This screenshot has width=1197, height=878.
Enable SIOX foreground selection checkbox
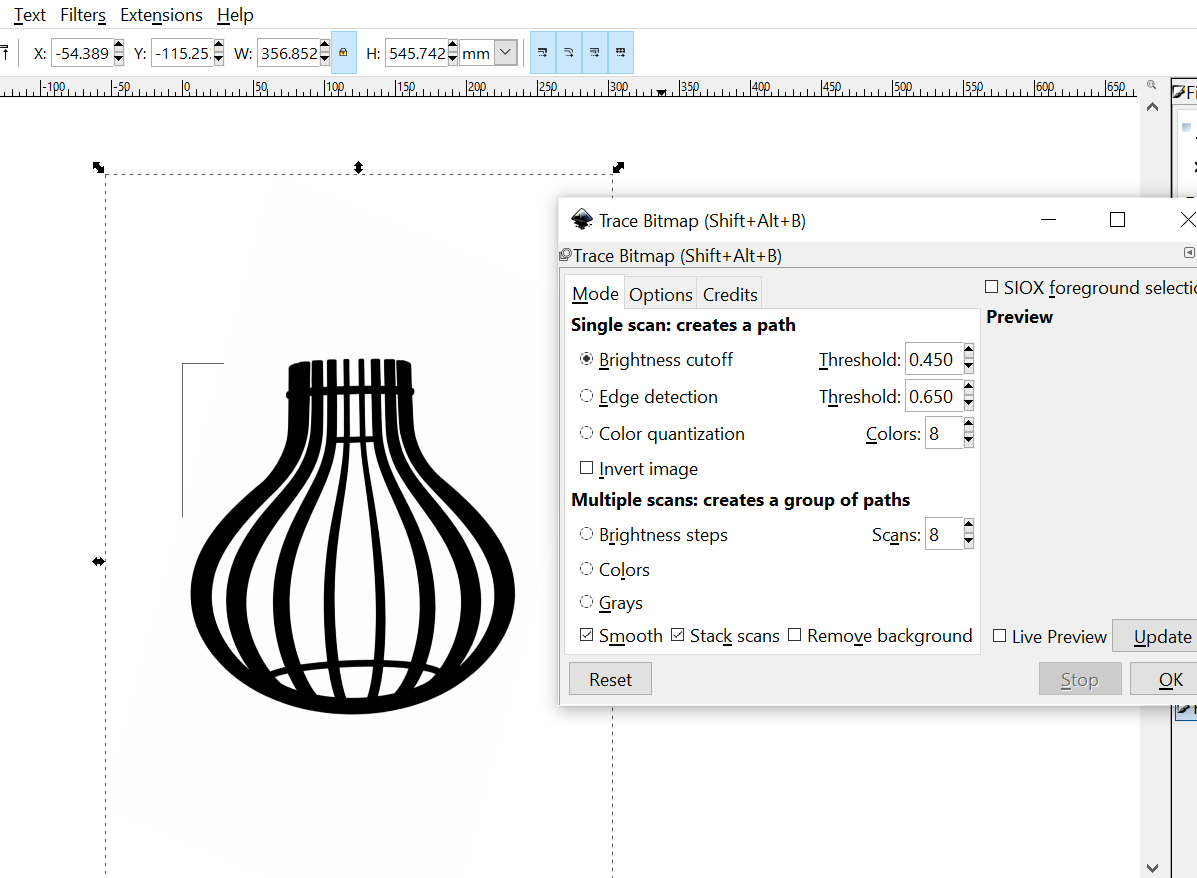click(992, 286)
